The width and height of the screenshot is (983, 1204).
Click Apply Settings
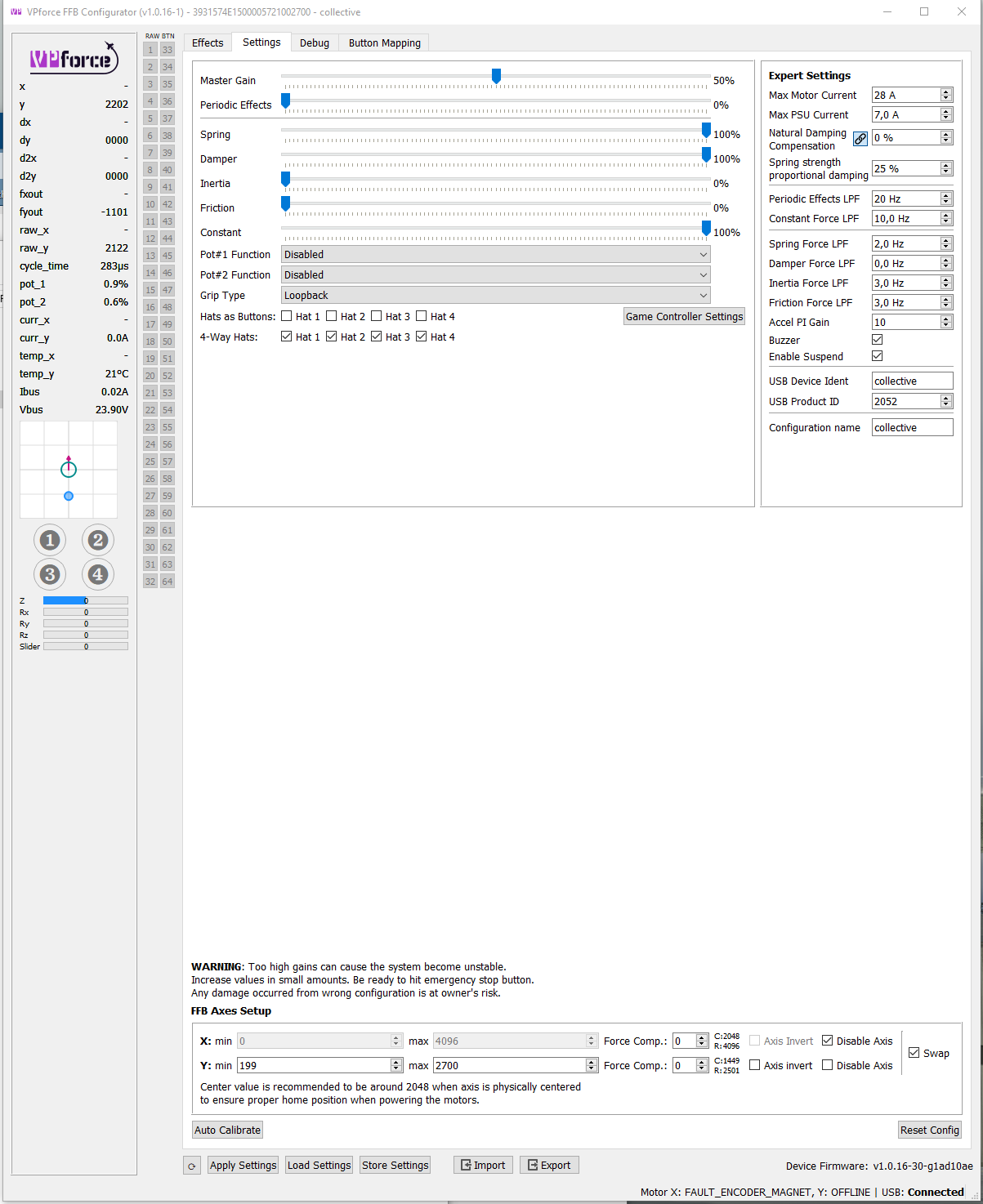coord(244,1166)
